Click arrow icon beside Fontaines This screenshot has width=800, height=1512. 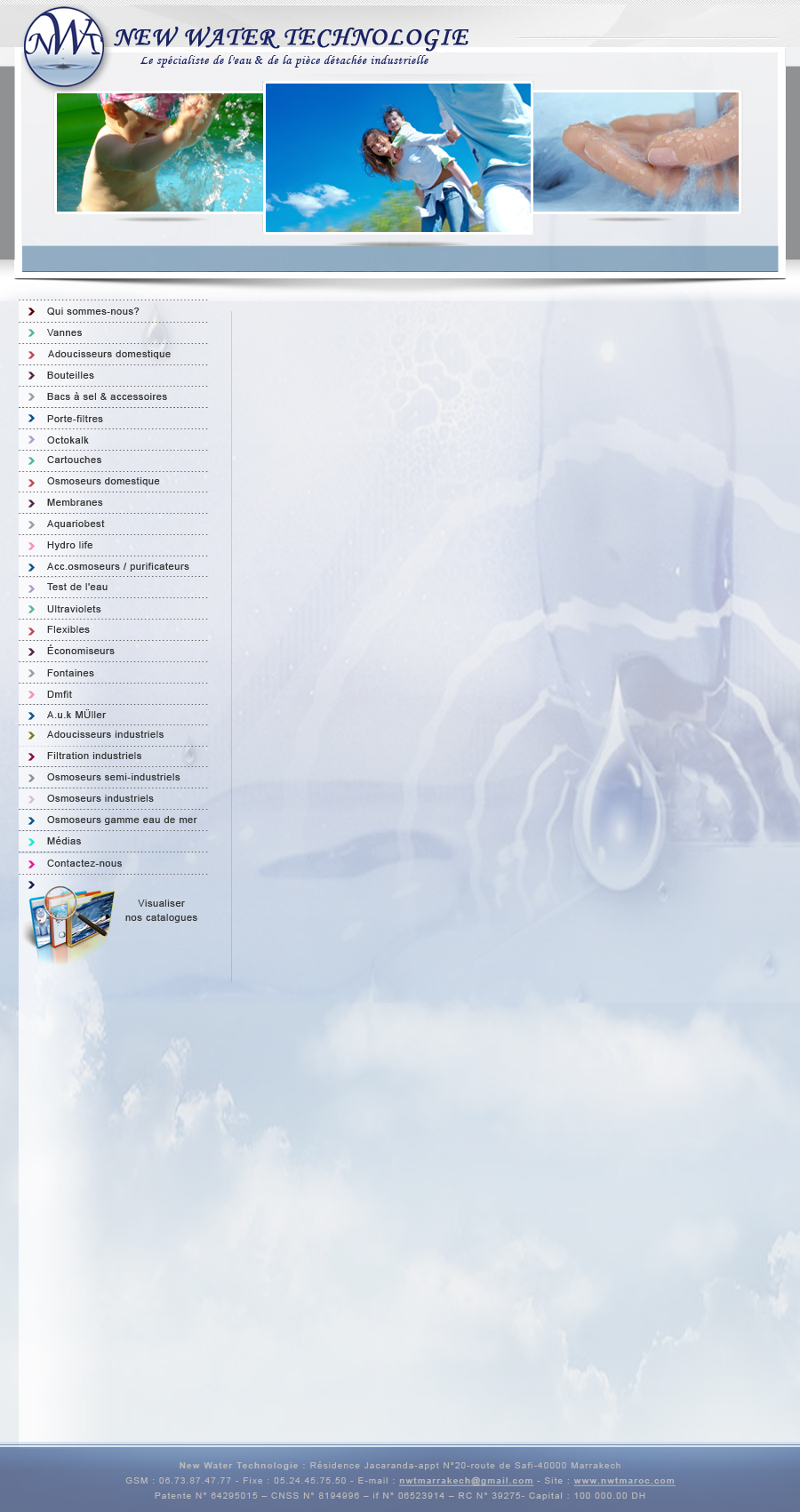(31, 674)
